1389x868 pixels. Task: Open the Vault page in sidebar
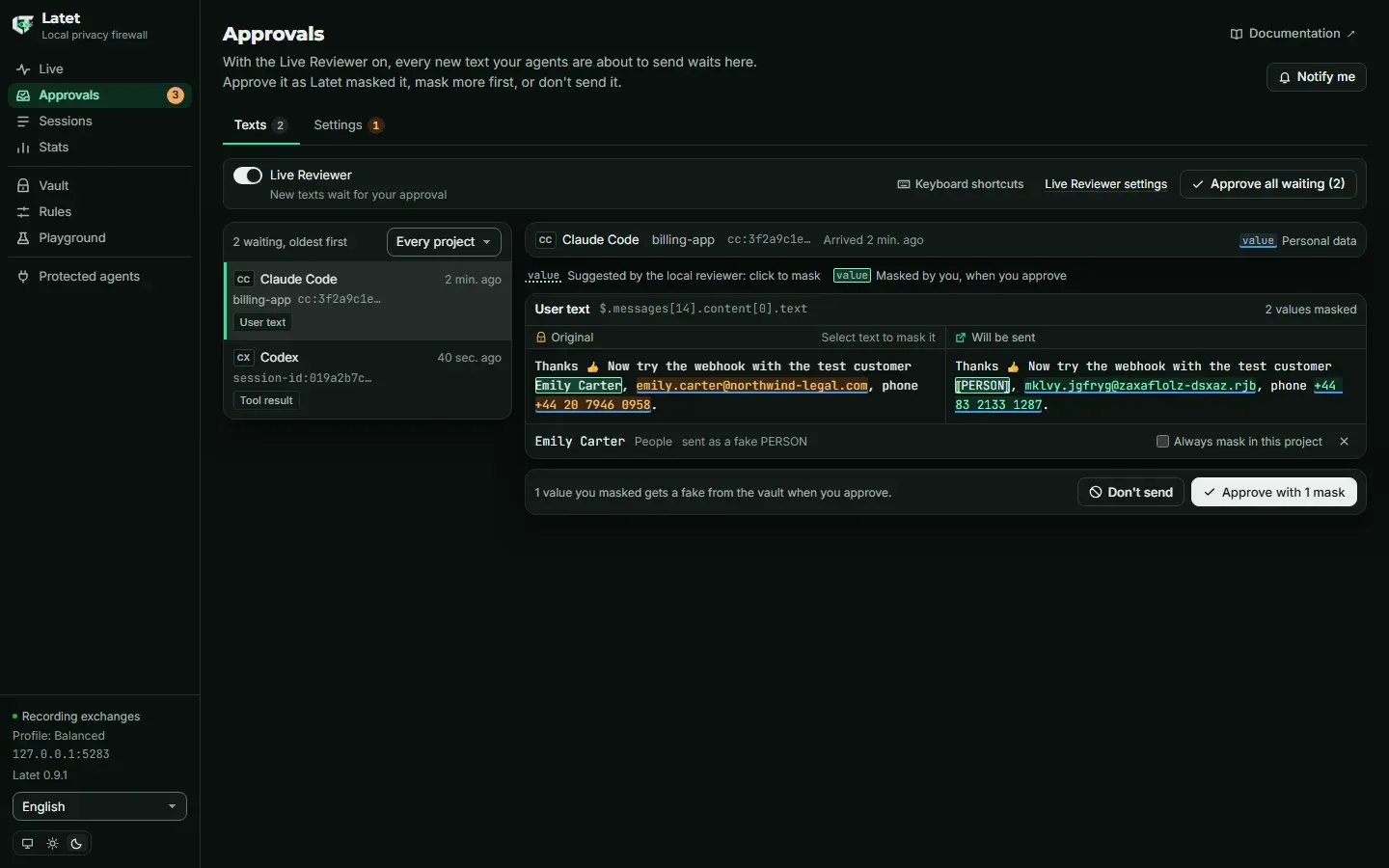[99, 186]
